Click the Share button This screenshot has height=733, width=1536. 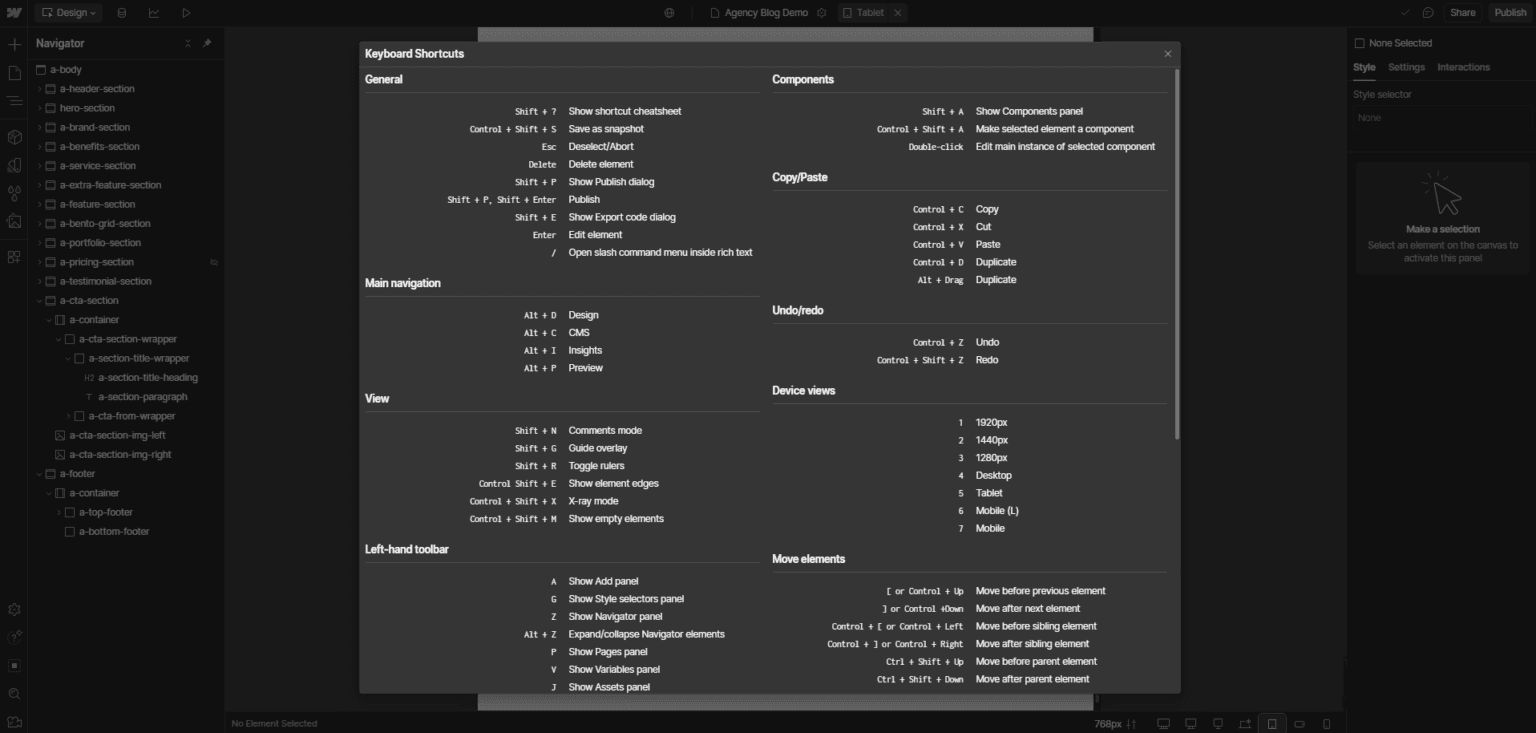pyautogui.click(x=1462, y=13)
